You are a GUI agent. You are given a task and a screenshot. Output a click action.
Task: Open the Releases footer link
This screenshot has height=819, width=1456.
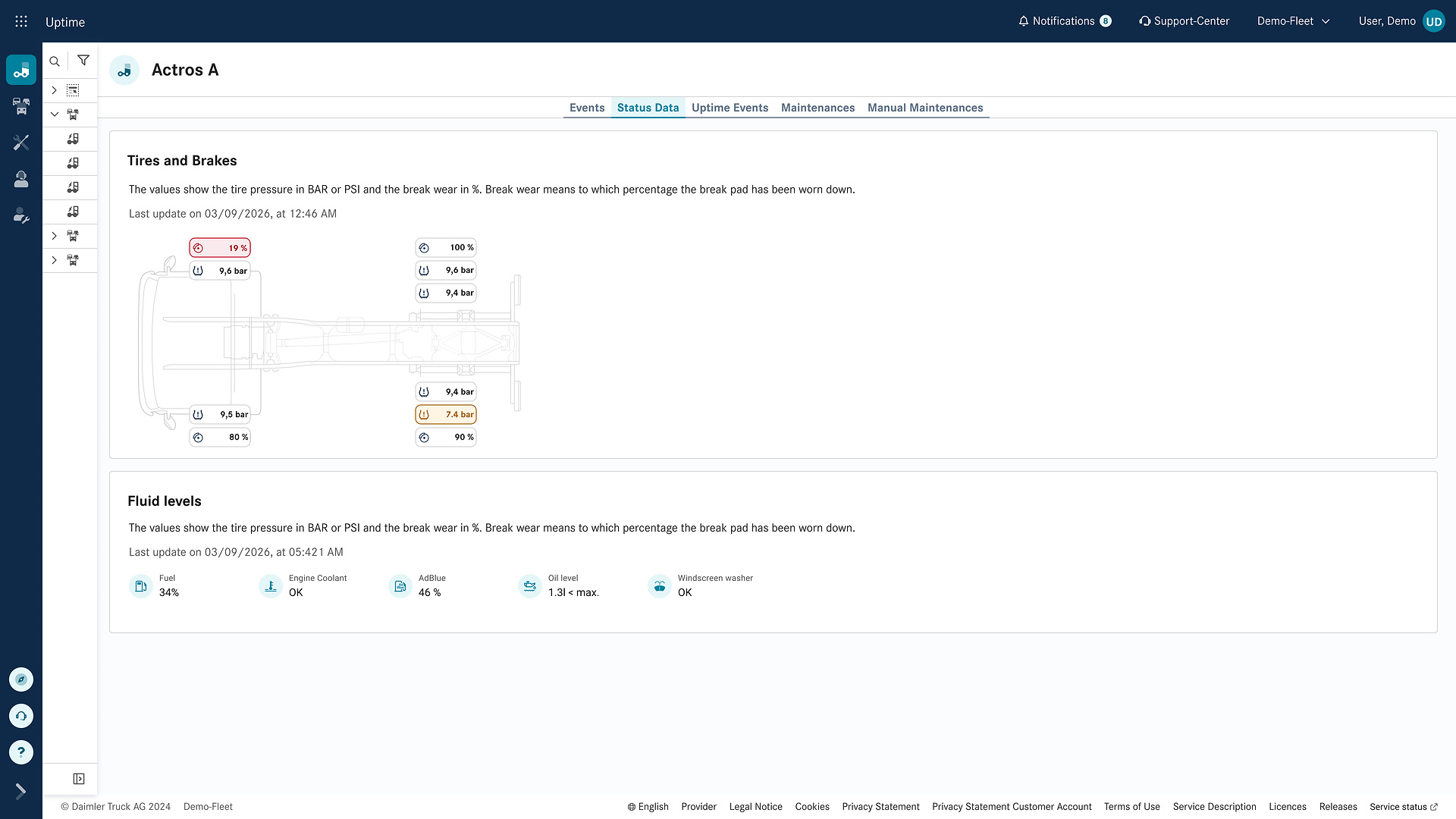pyautogui.click(x=1338, y=807)
